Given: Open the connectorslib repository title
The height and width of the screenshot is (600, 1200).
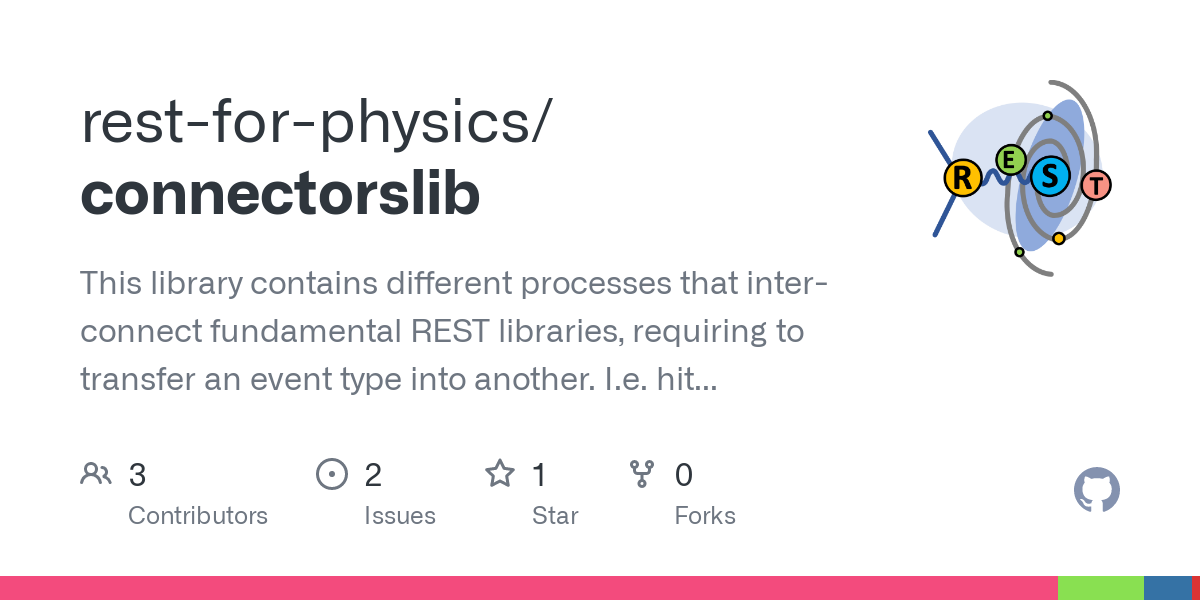Looking at the screenshot, I should pos(280,194).
